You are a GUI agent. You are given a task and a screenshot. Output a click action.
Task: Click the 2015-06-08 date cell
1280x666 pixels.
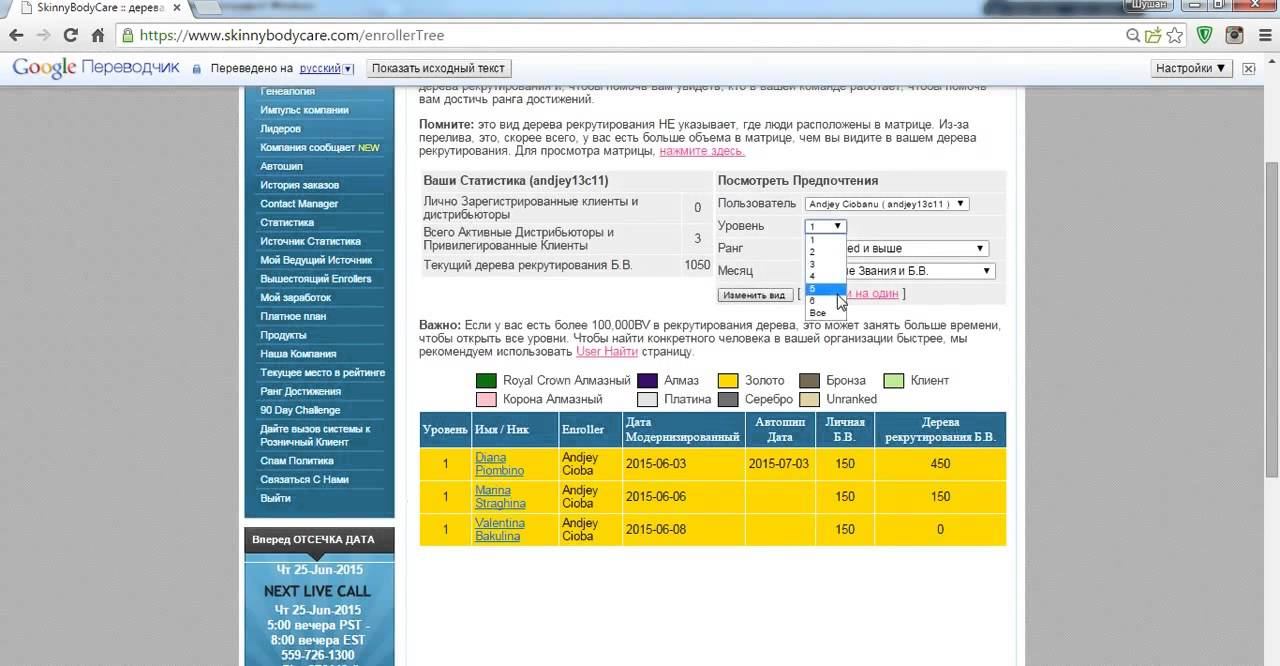[x=655, y=529]
